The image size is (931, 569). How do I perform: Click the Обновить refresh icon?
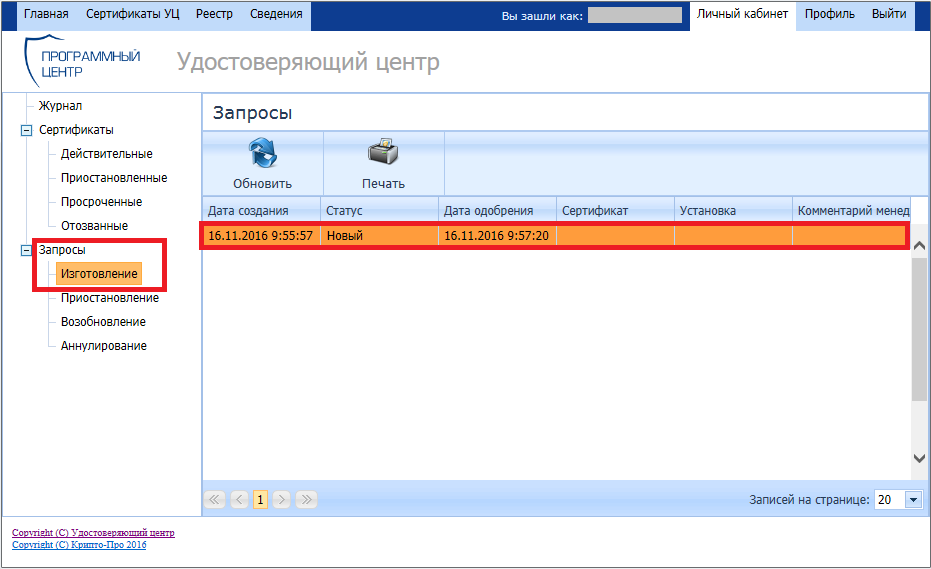pyautogui.click(x=262, y=155)
